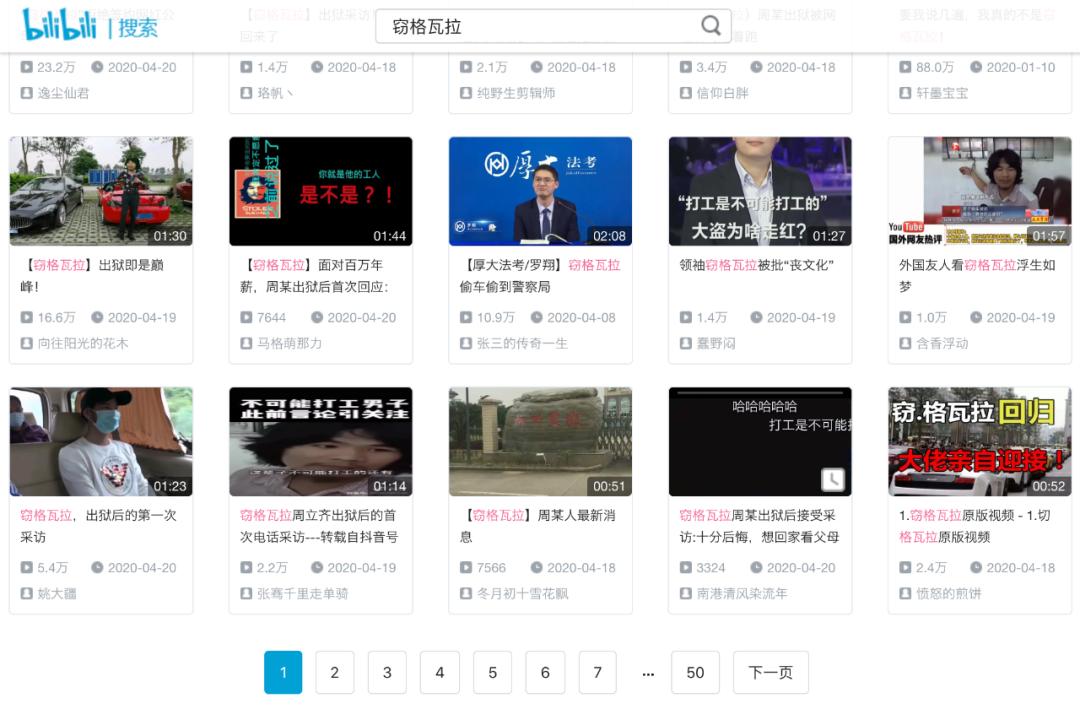Viewport: 1080px width, 709px height.
Task: Open the "窃格瓦拉回归 大佬亲自迎接" thumbnail
Action: point(979,441)
